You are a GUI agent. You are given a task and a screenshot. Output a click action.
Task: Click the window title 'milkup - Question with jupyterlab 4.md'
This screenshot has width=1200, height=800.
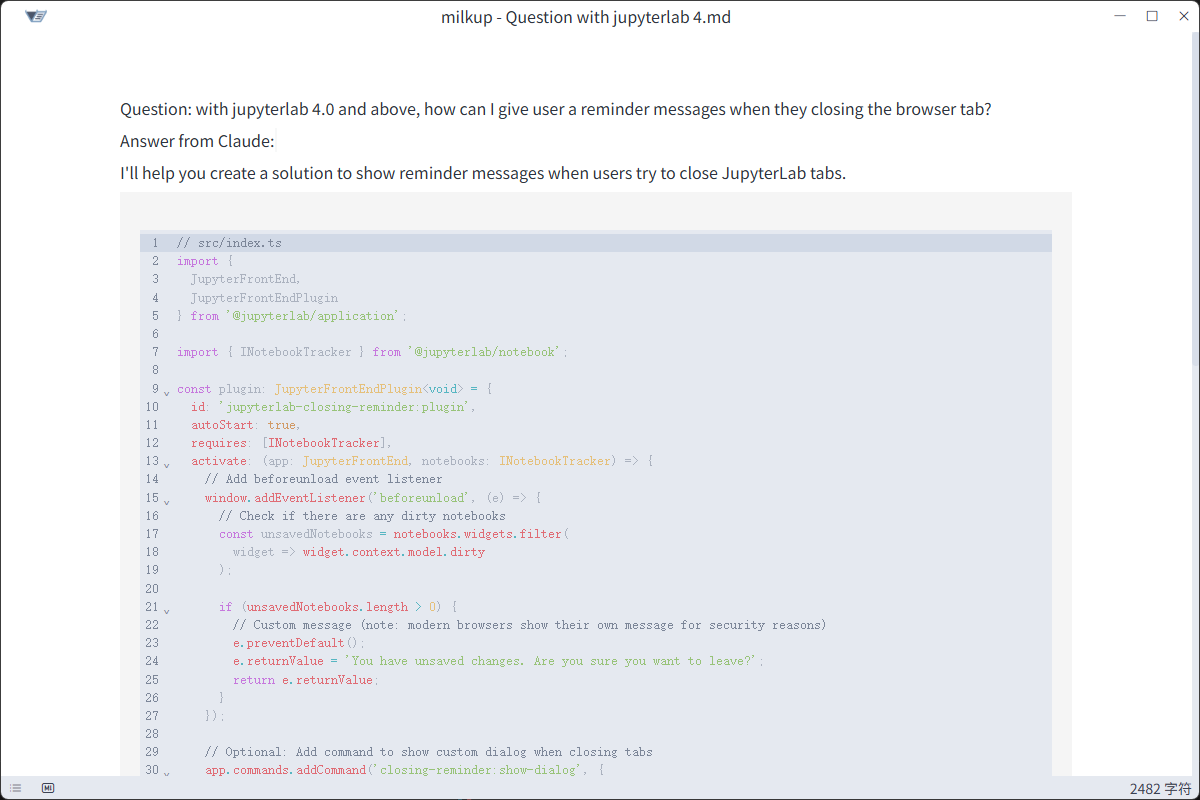click(586, 17)
